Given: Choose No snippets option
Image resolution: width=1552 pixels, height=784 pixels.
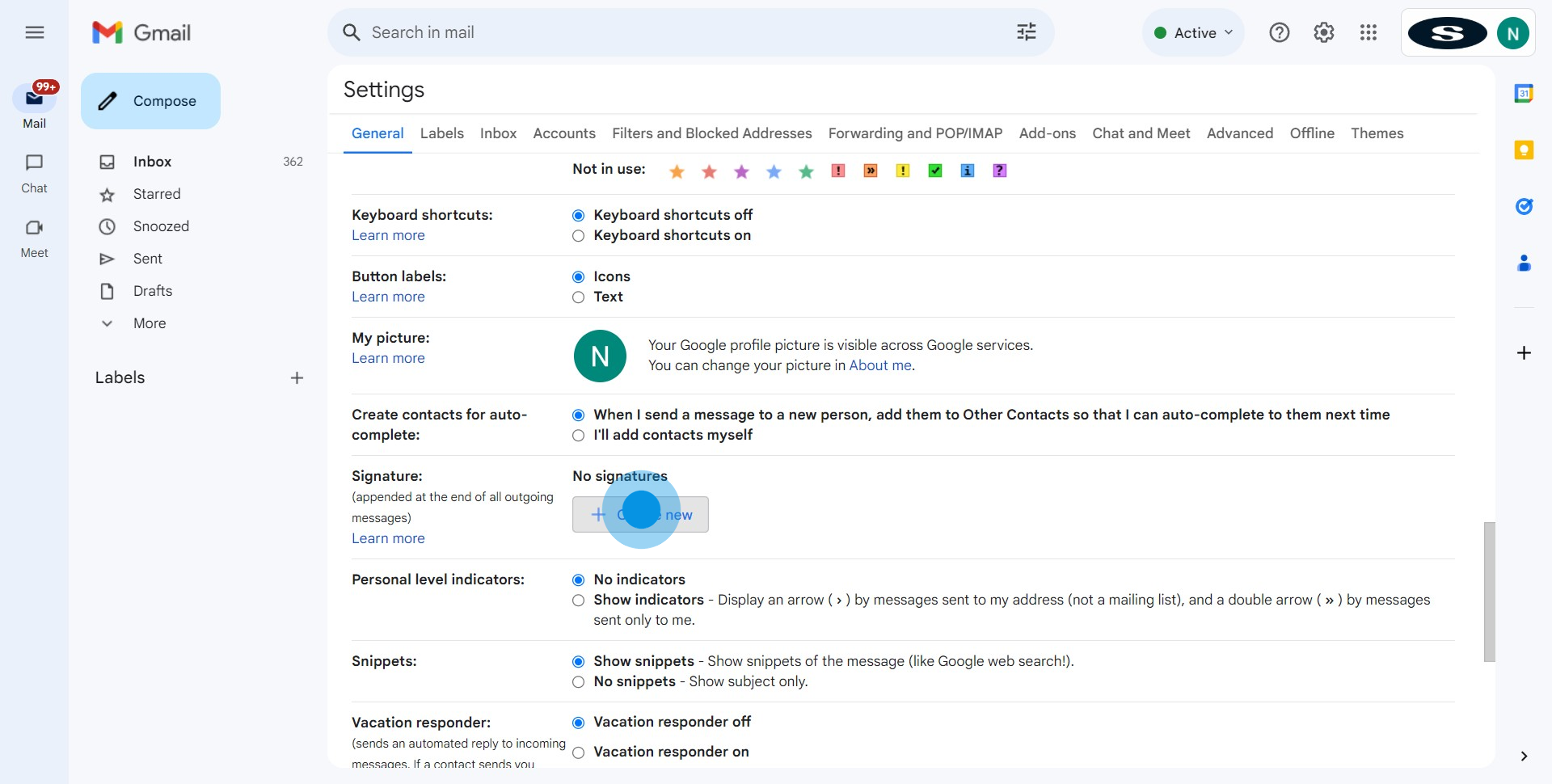Looking at the screenshot, I should pyautogui.click(x=578, y=682).
